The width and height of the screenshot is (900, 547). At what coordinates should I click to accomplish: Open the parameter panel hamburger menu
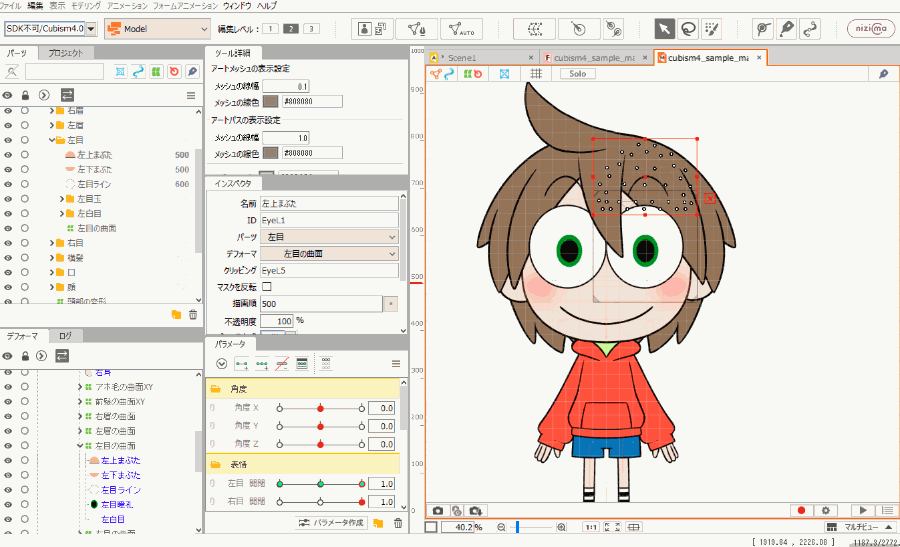tap(395, 364)
